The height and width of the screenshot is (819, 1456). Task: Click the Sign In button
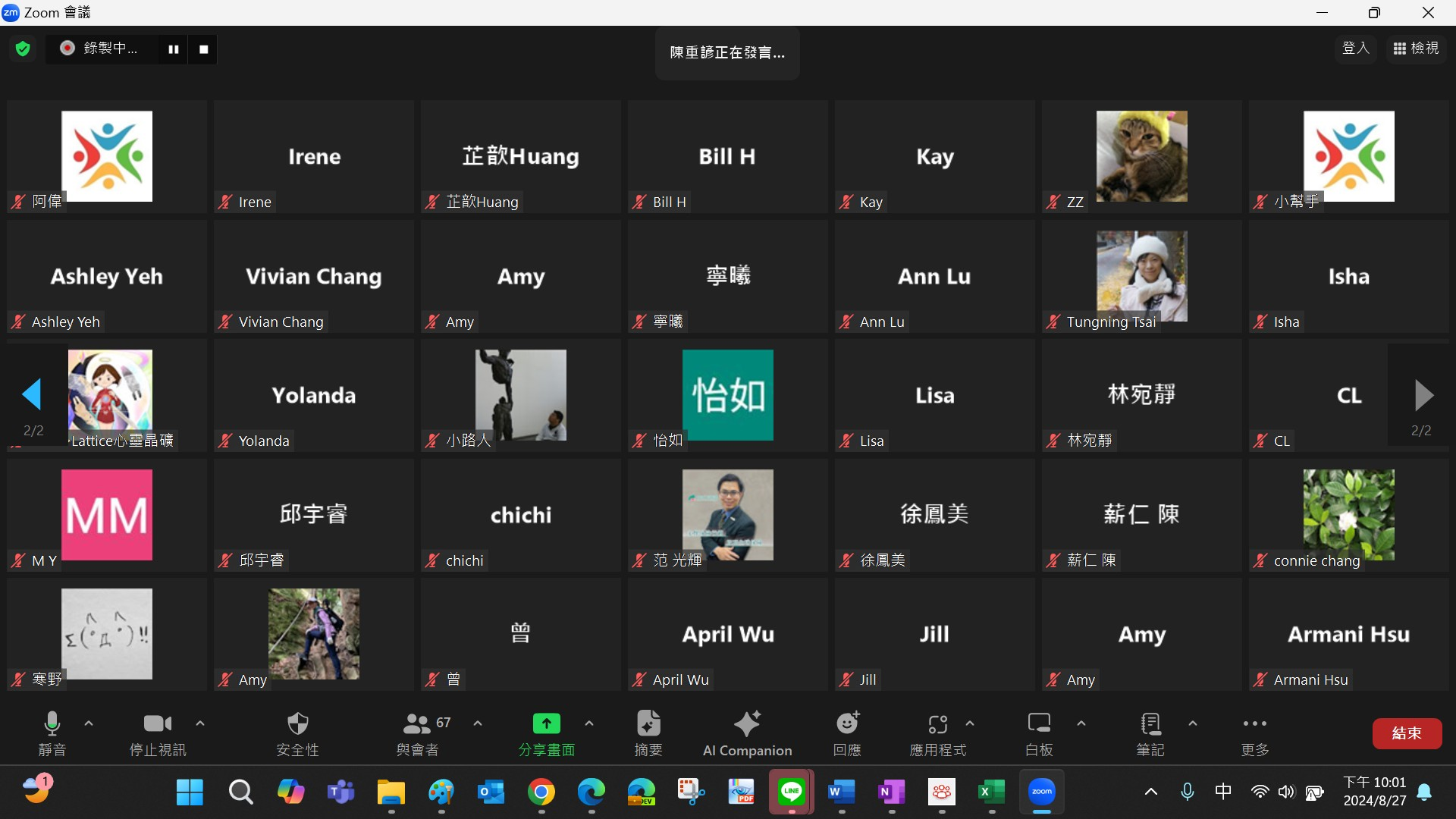point(1355,49)
